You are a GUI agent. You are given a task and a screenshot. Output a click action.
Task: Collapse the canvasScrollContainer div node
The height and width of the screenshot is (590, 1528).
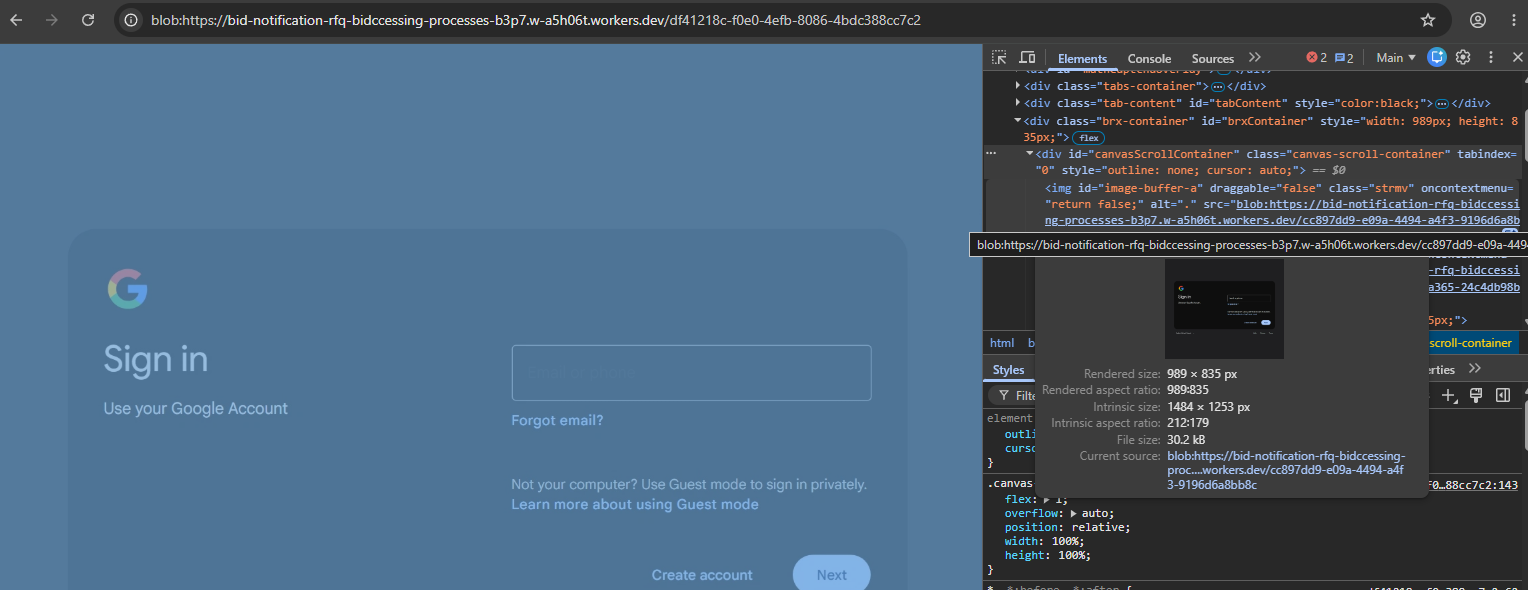(1029, 154)
